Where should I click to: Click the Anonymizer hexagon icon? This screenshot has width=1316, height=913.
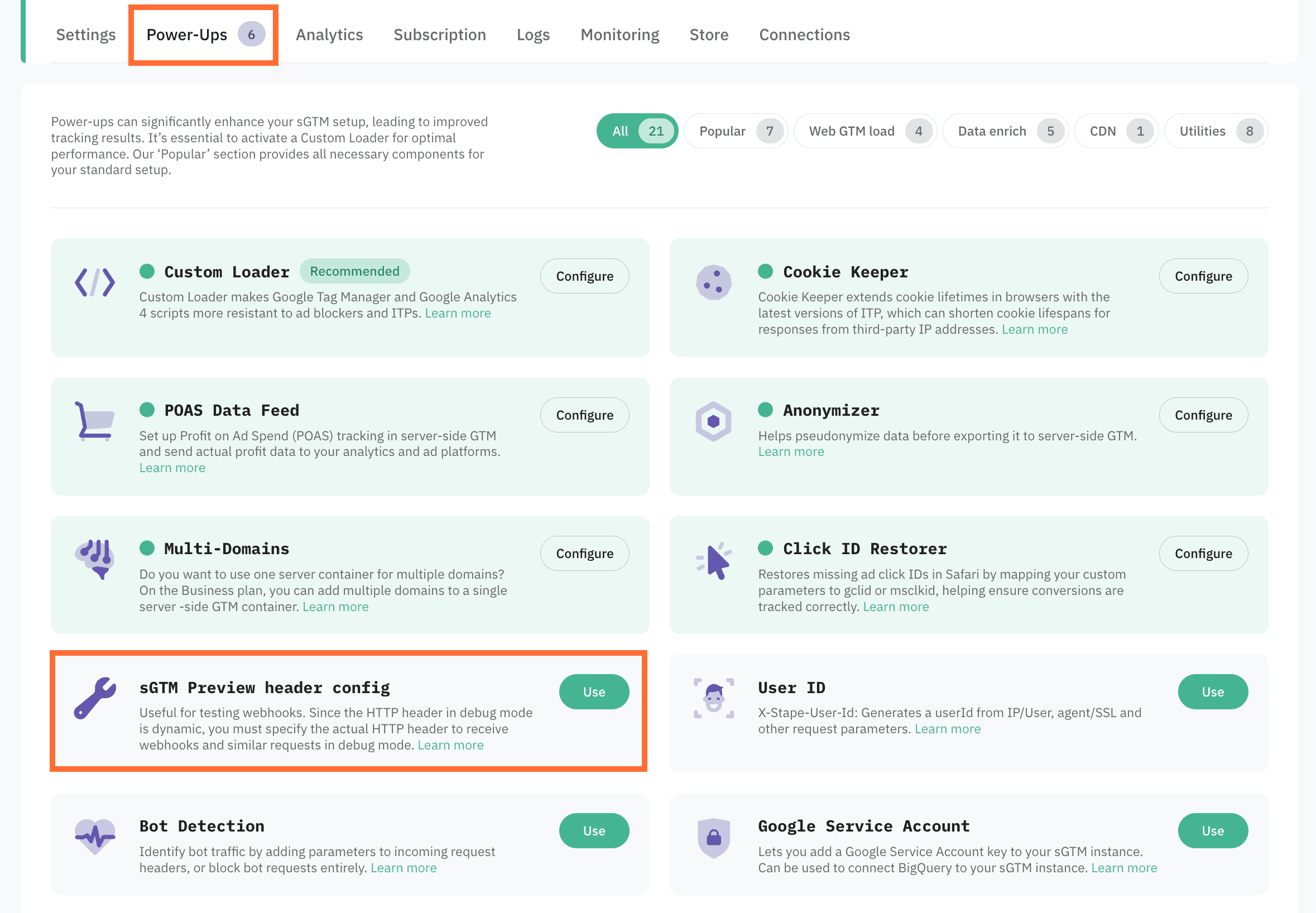point(715,421)
